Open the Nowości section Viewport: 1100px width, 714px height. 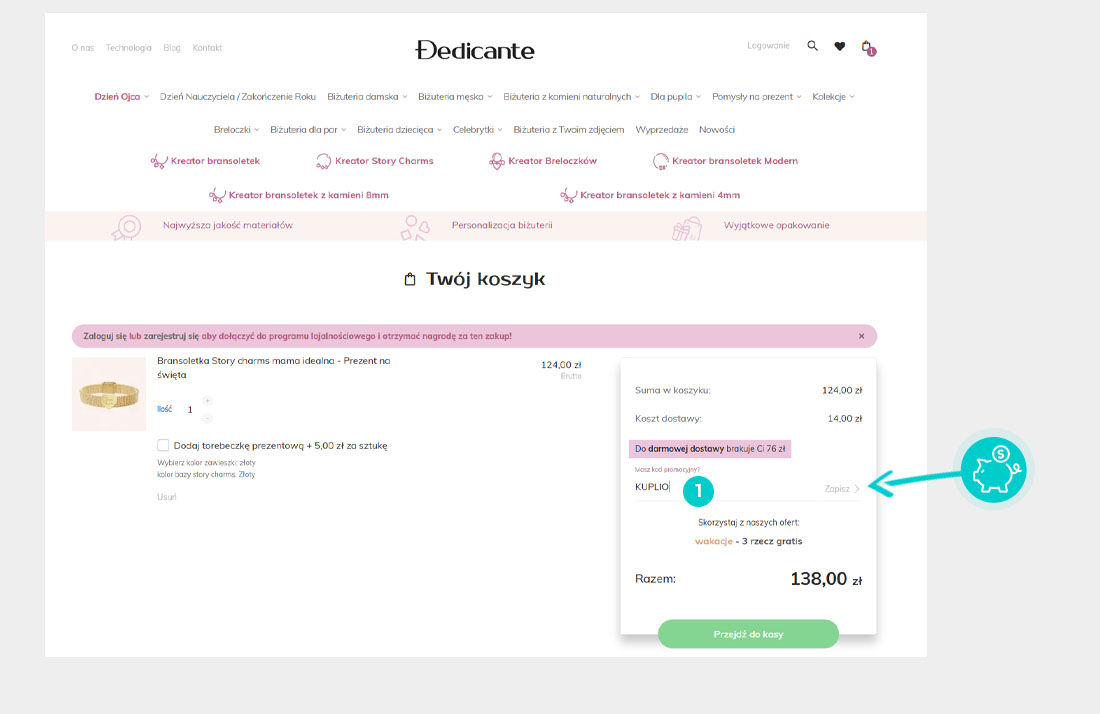click(717, 130)
